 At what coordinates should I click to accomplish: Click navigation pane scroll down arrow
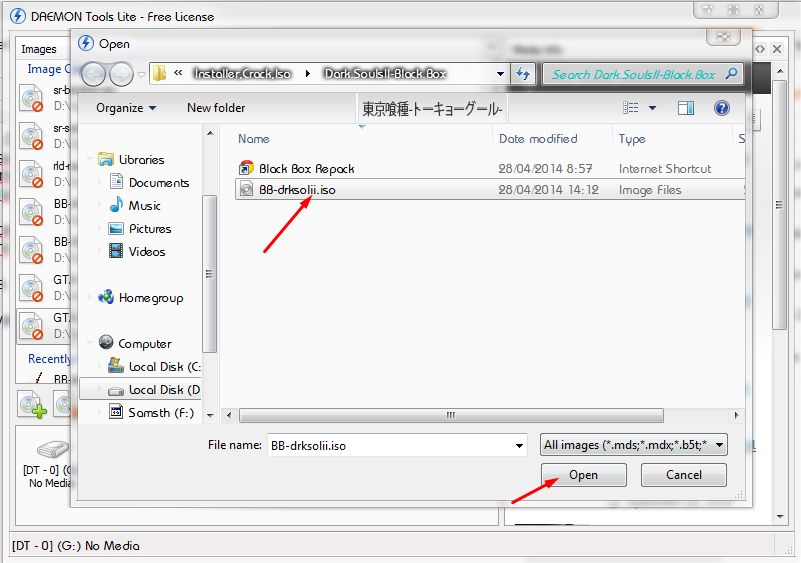210,415
